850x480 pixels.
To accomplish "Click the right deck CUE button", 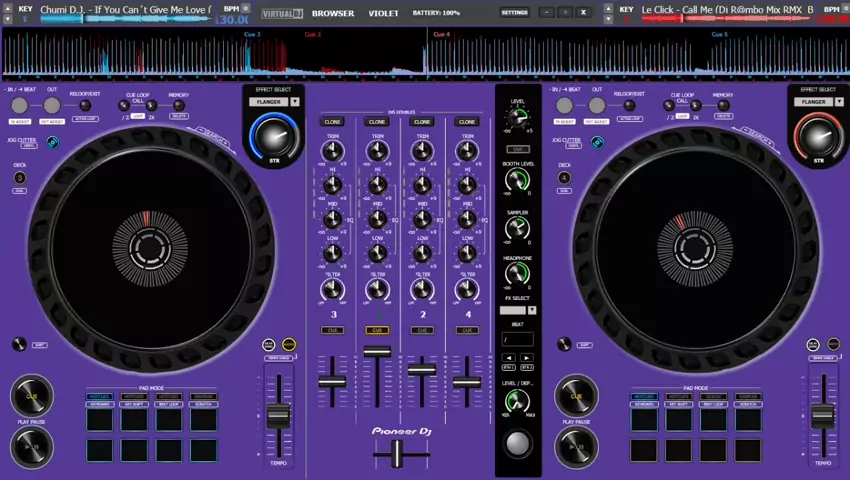I will 577,396.
